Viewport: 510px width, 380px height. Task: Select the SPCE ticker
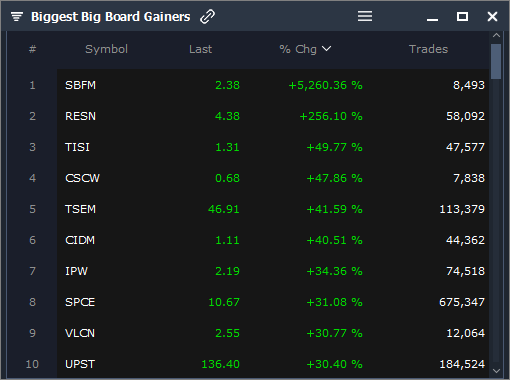(x=80, y=302)
